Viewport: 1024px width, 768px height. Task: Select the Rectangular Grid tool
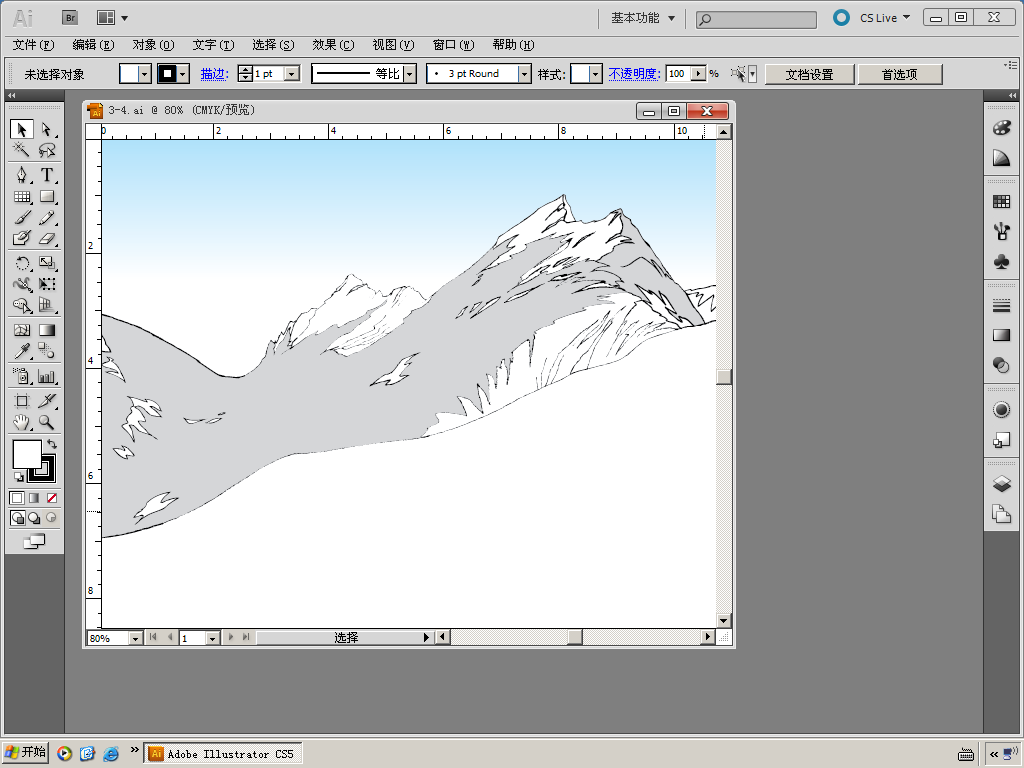(22, 196)
